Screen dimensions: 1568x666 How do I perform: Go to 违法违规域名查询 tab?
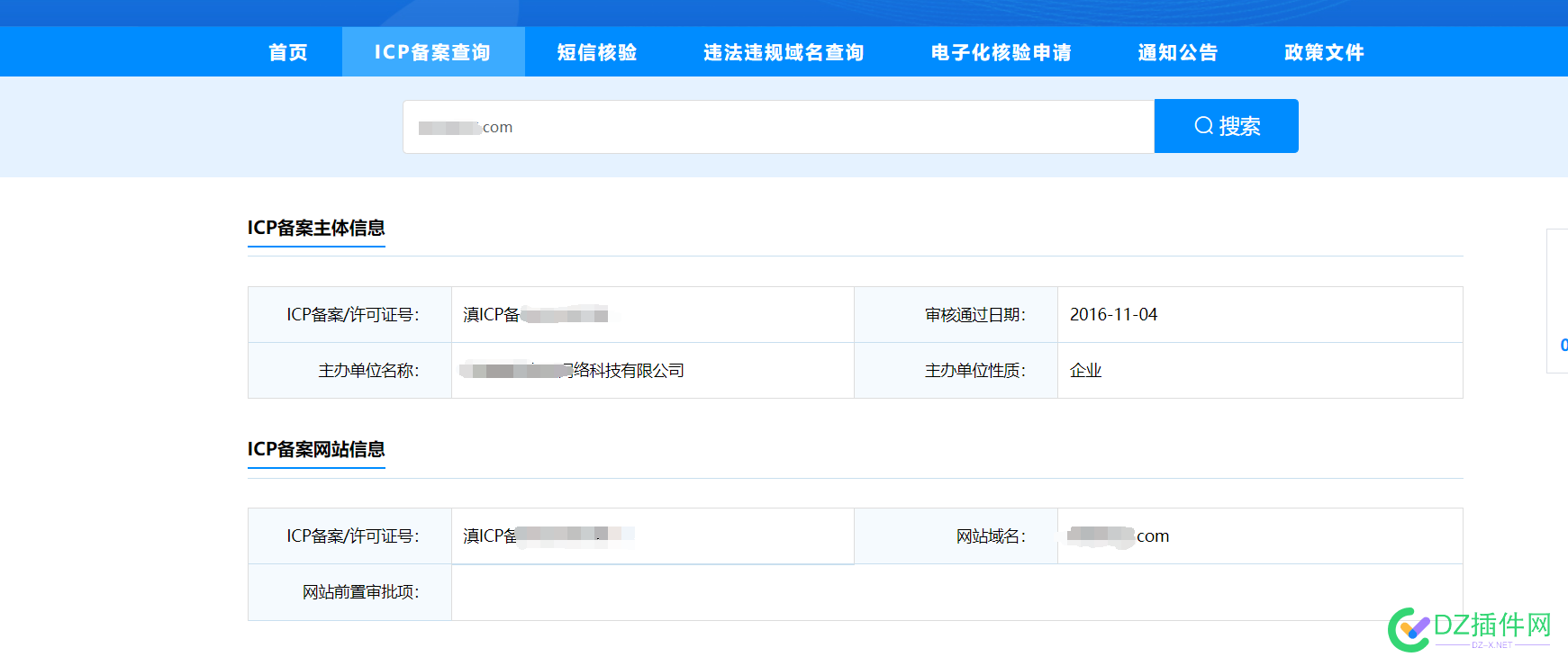[784, 52]
